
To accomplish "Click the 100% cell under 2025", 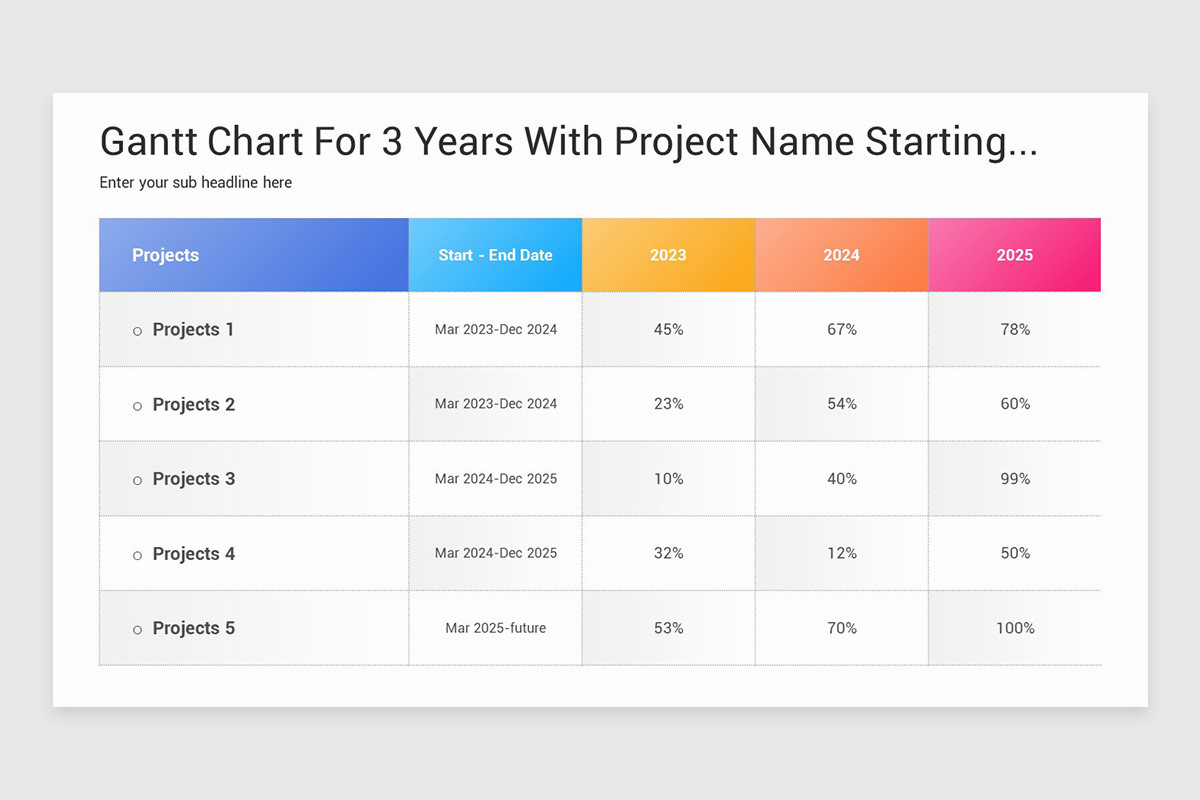I will coord(1014,628).
